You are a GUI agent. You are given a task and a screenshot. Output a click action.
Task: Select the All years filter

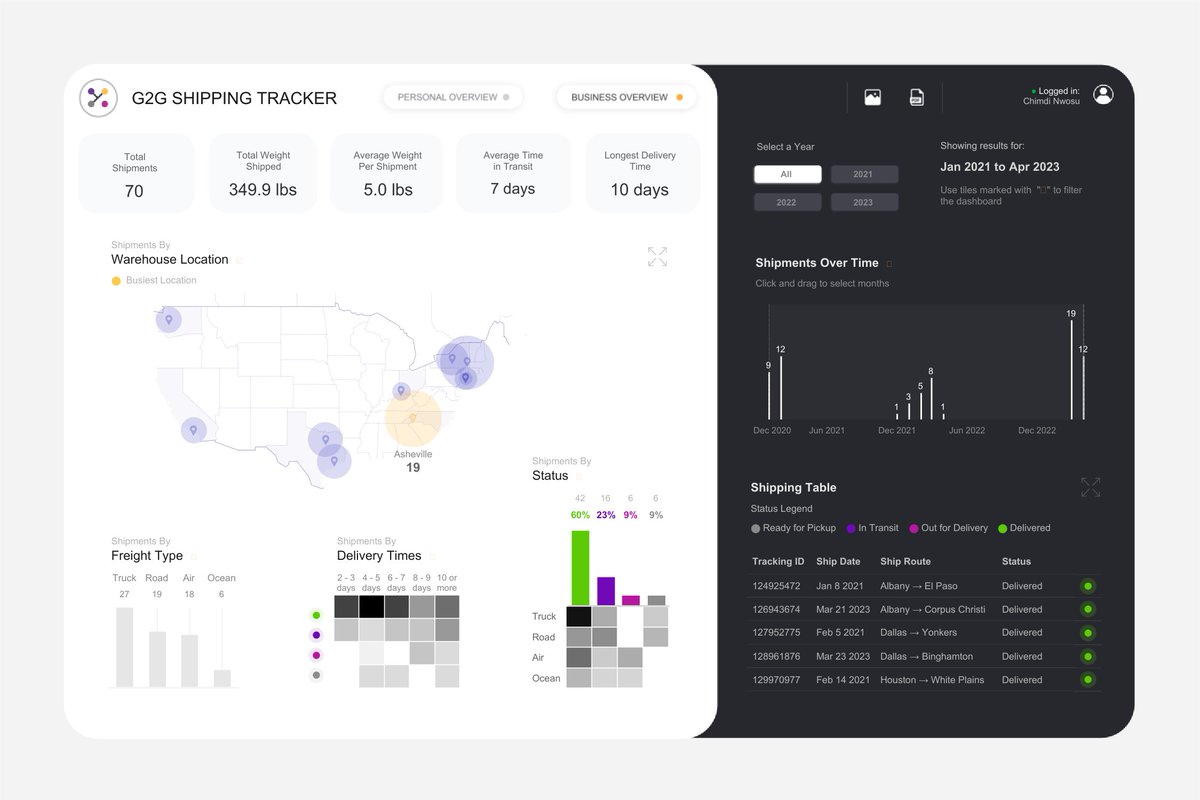coord(787,174)
